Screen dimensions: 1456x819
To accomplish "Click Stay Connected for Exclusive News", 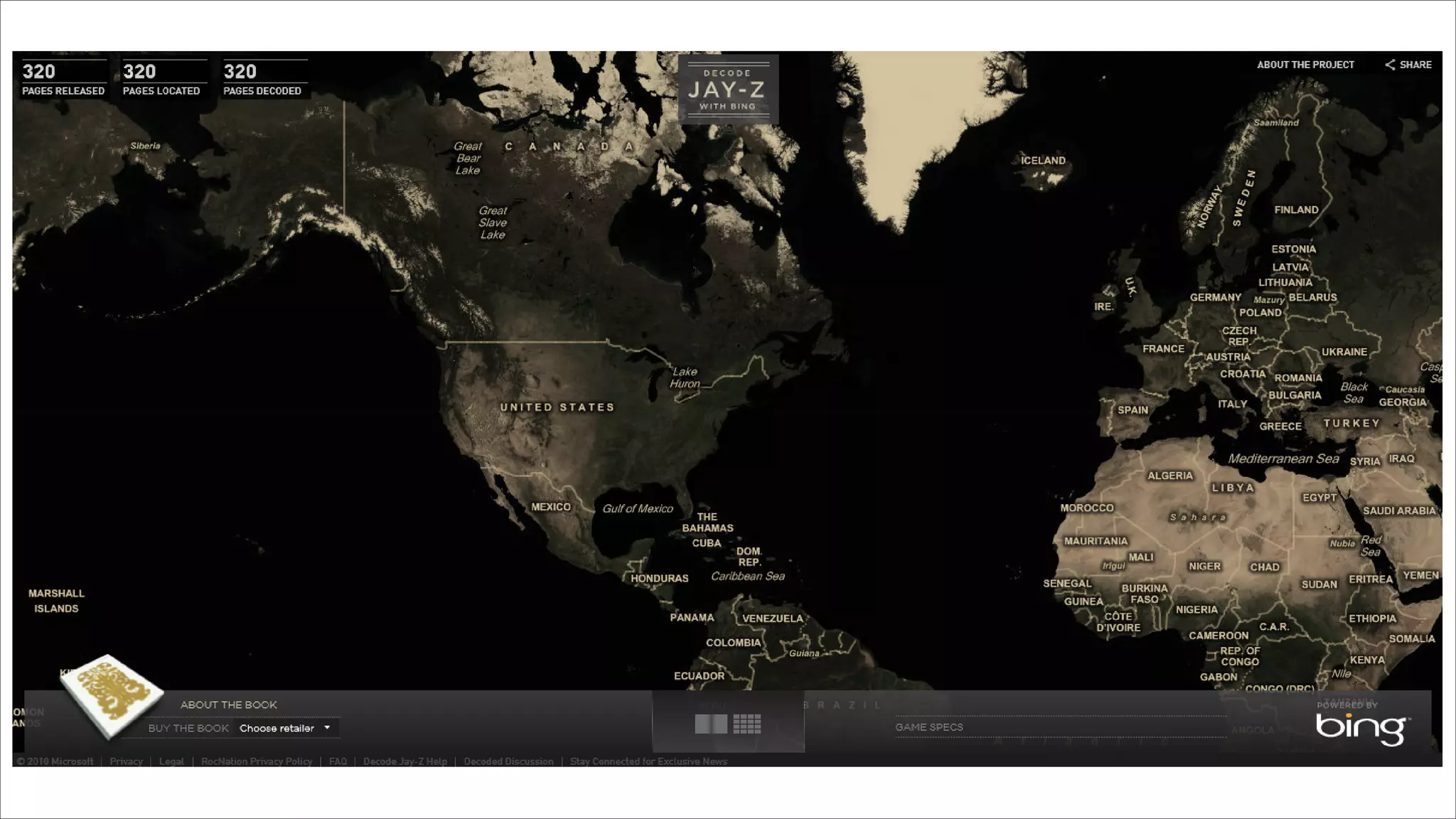I will [648, 761].
